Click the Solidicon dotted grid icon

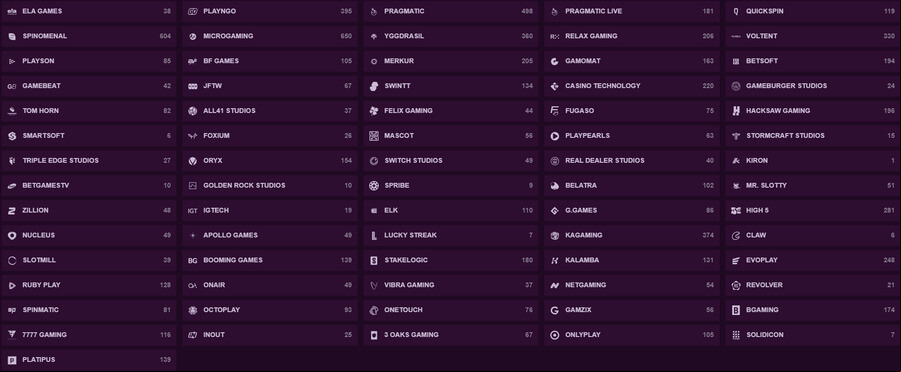736,335
